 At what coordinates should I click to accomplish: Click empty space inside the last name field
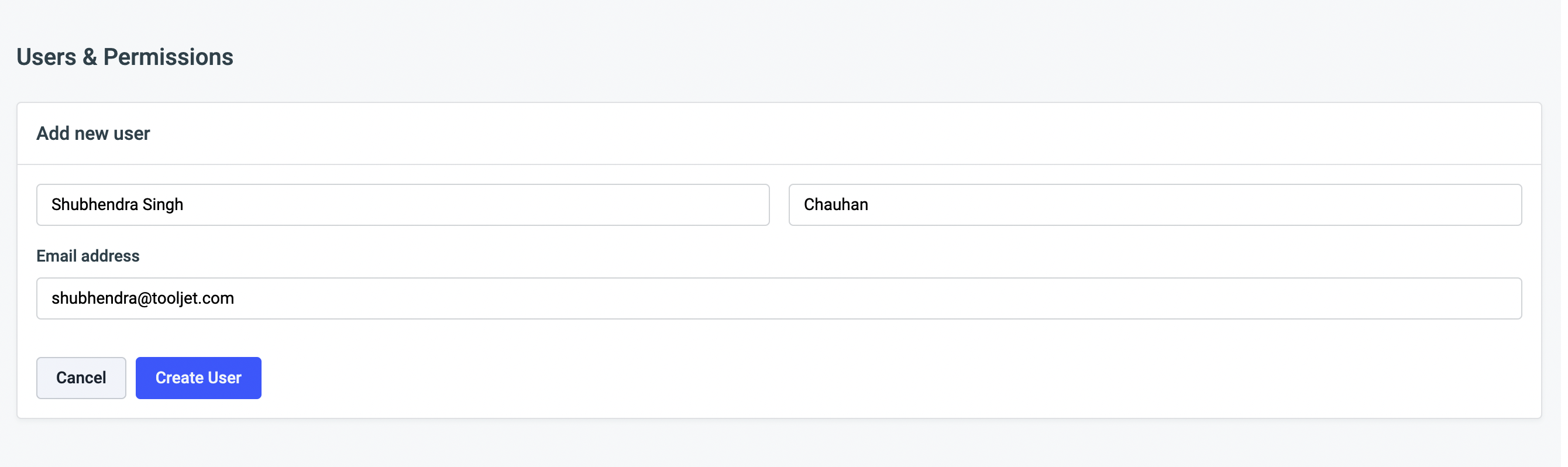click(x=1218, y=205)
